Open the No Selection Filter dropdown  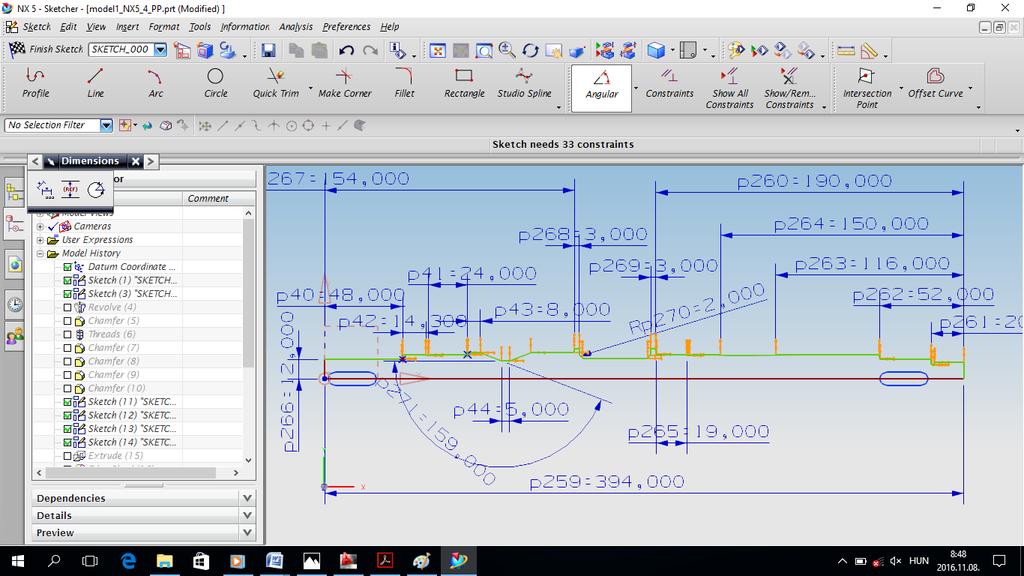pos(106,125)
